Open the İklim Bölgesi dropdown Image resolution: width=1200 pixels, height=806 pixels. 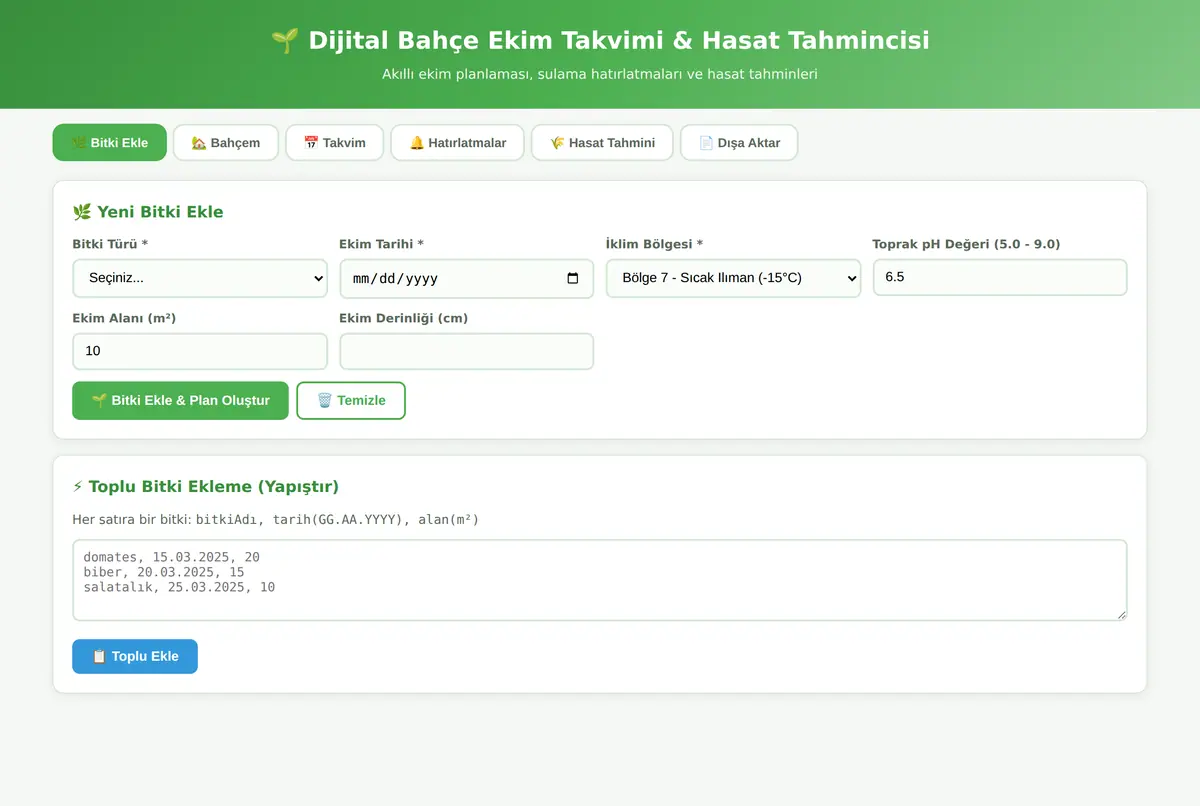[733, 278]
